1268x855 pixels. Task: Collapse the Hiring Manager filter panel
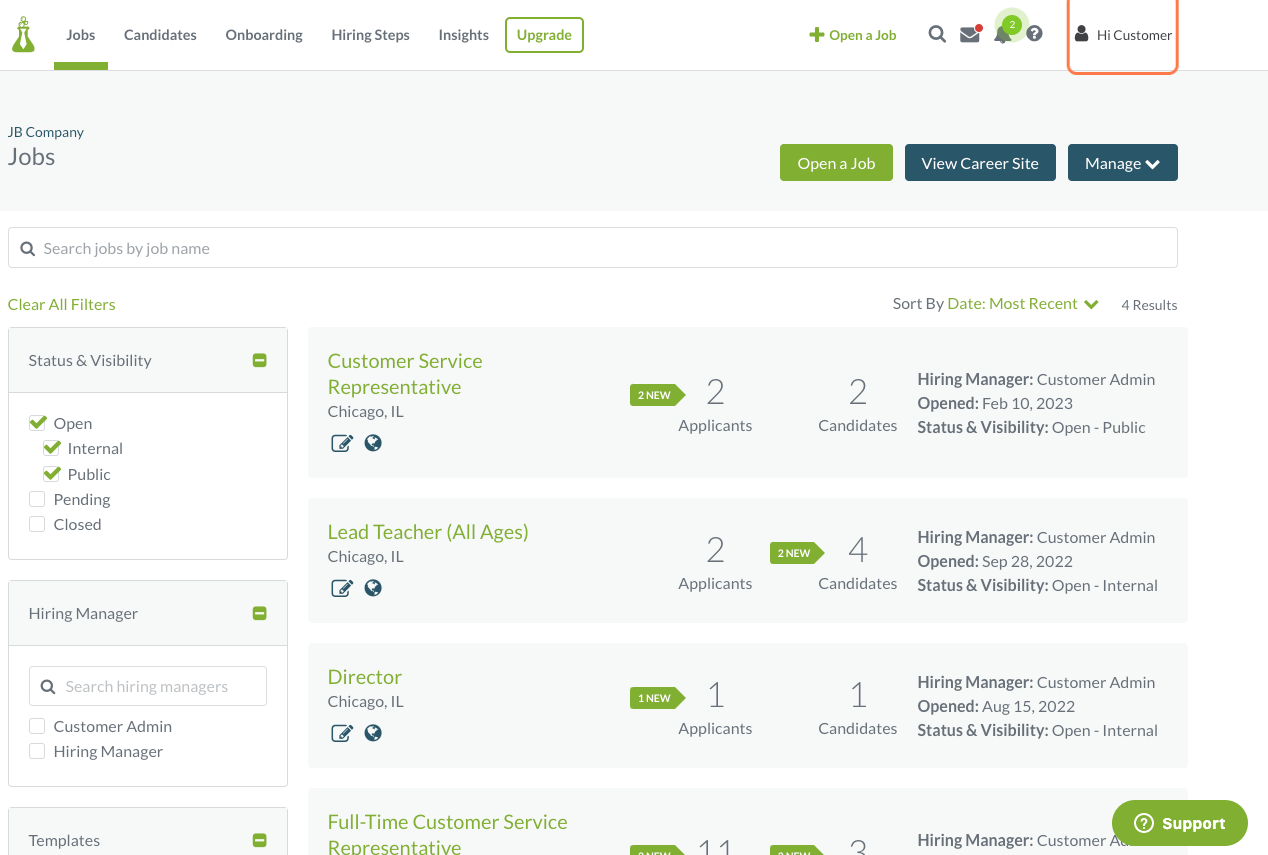(260, 613)
